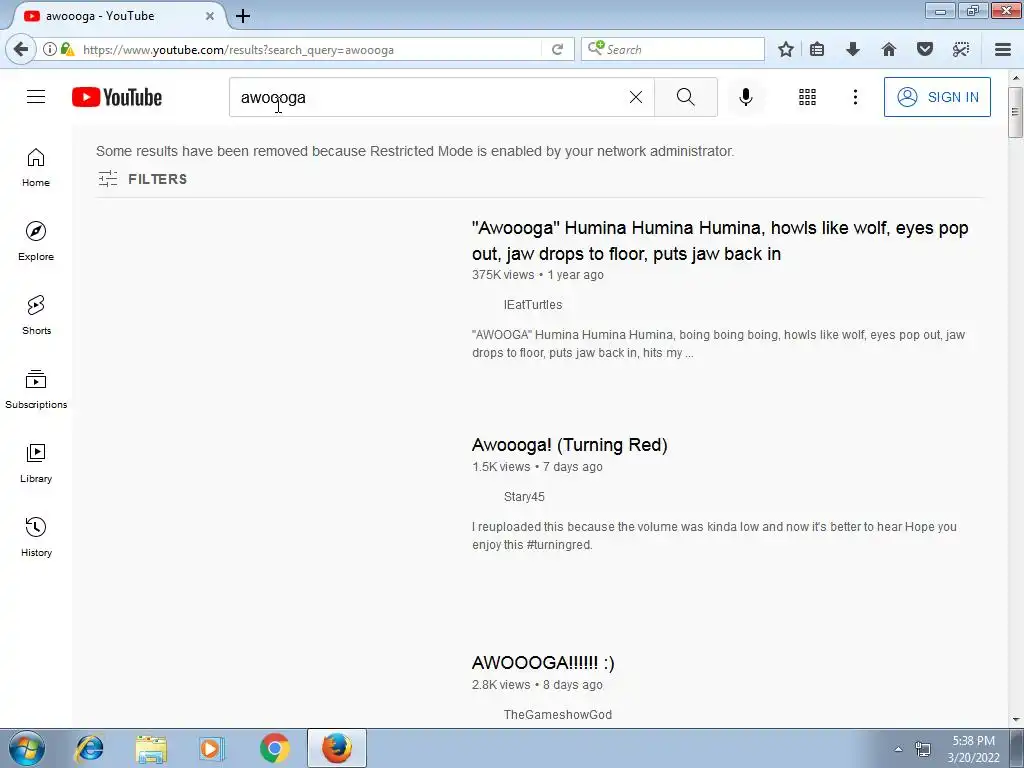Click the 375K views • 1 year ago text
1024x768 pixels.
click(x=537, y=275)
